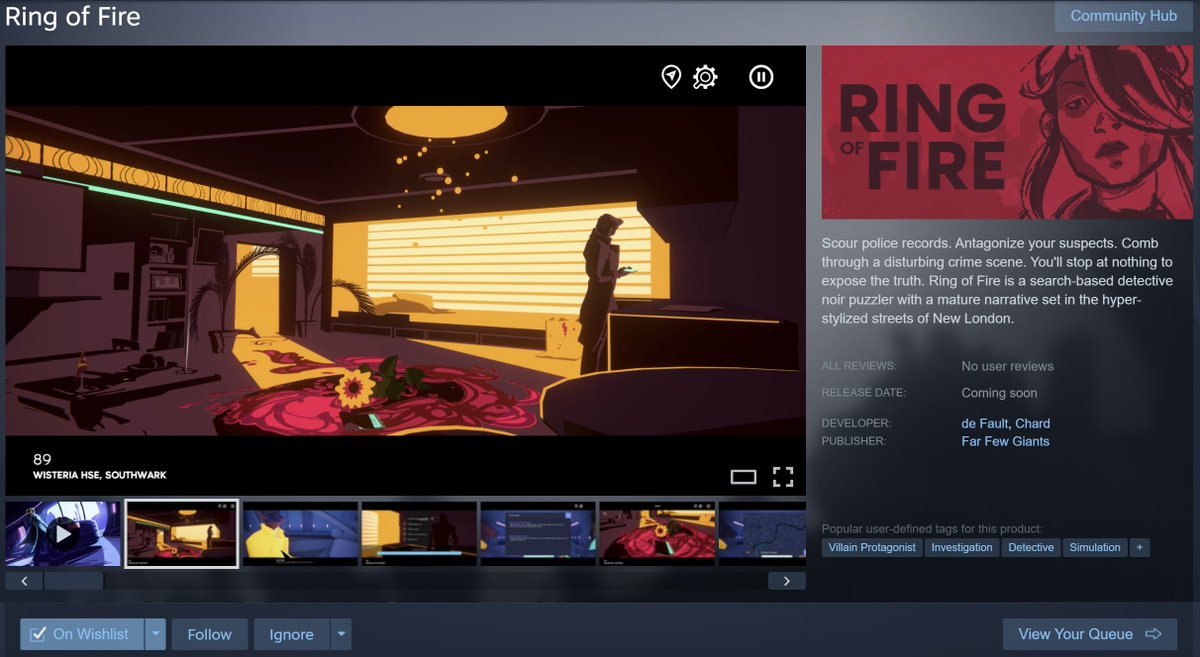Play the trailer video thumbnail

pyautogui.click(x=63, y=534)
